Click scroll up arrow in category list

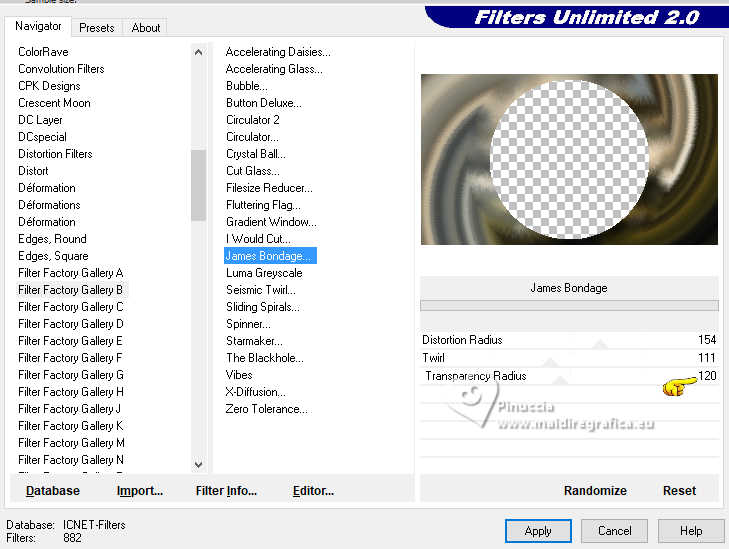click(199, 52)
